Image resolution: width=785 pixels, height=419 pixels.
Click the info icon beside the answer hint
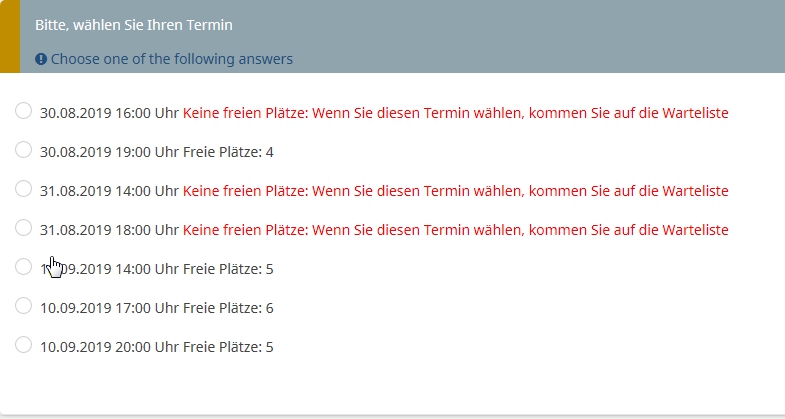pyautogui.click(x=41, y=59)
